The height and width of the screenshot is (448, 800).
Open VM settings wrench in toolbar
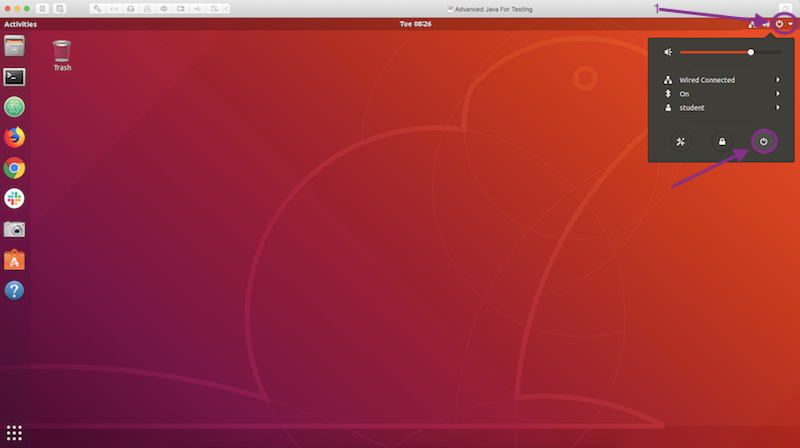coord(97,9)
